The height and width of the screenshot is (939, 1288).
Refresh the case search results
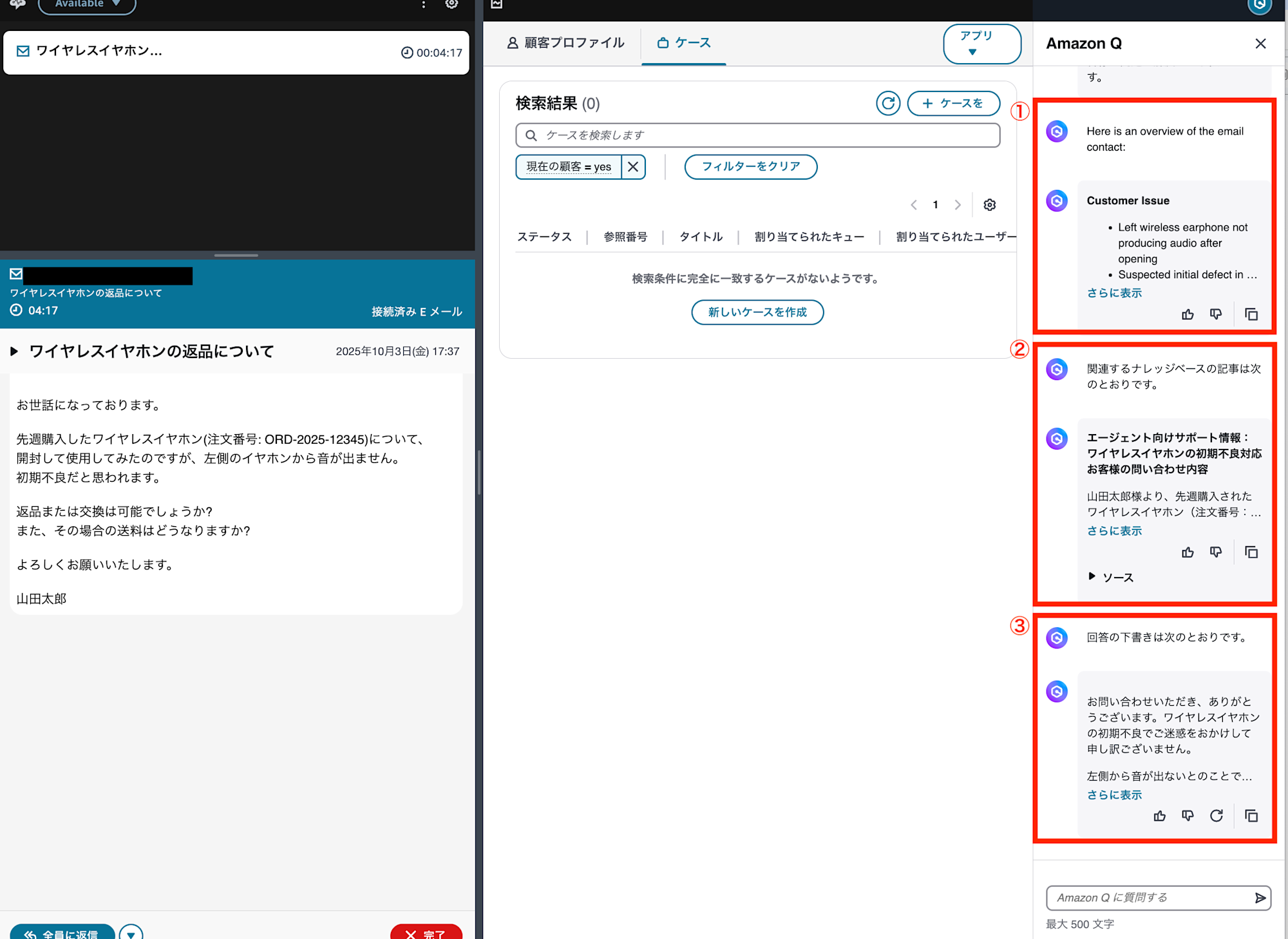click(x=887, y=103)
